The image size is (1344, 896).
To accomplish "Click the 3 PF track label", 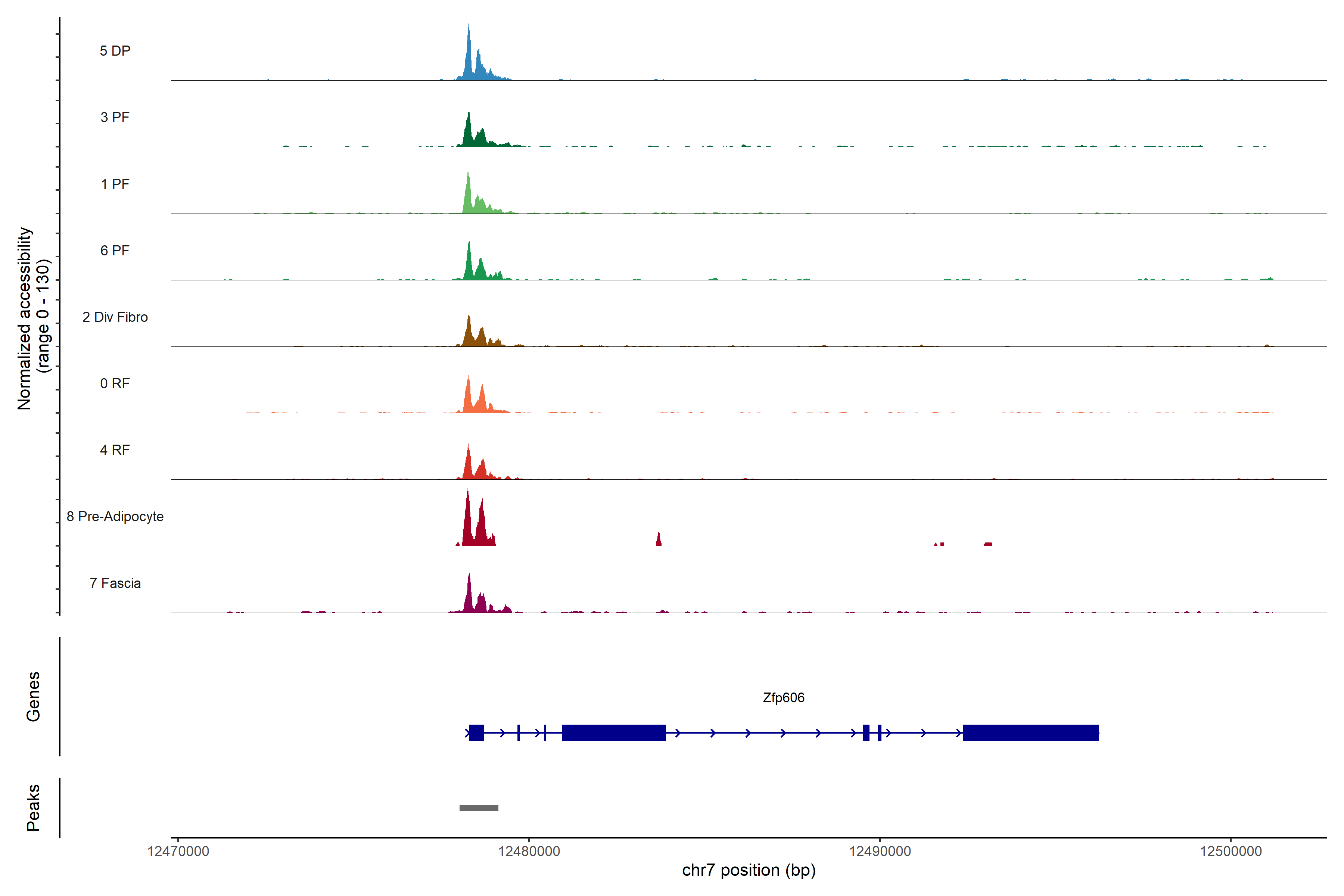I will tap(115, 117).
